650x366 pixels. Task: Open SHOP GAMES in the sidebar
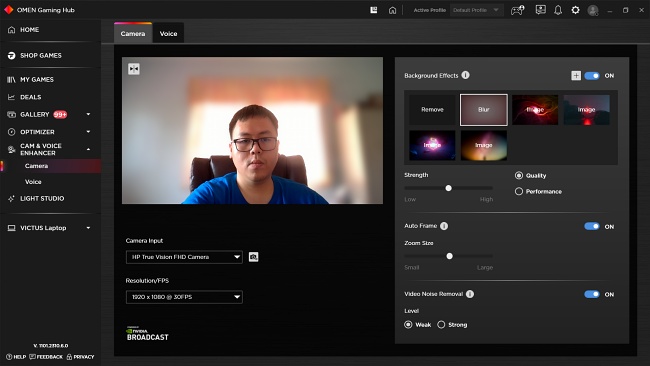point(41,56)
